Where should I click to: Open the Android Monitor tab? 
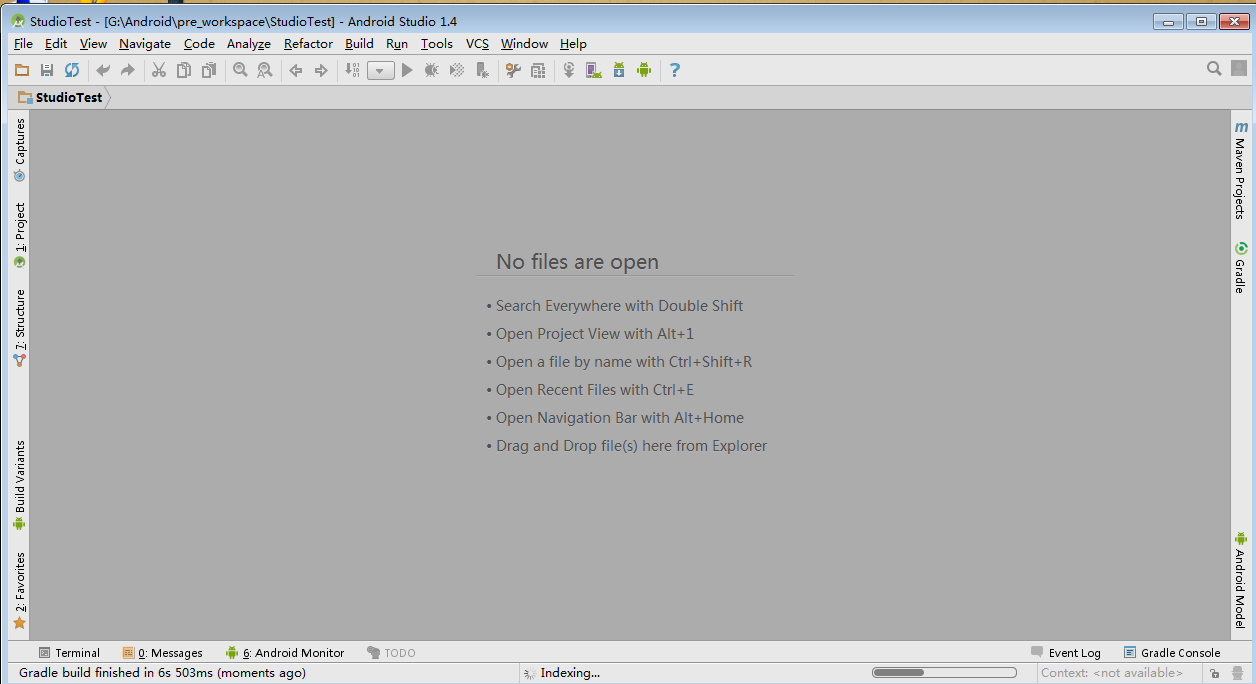[285, 653]
